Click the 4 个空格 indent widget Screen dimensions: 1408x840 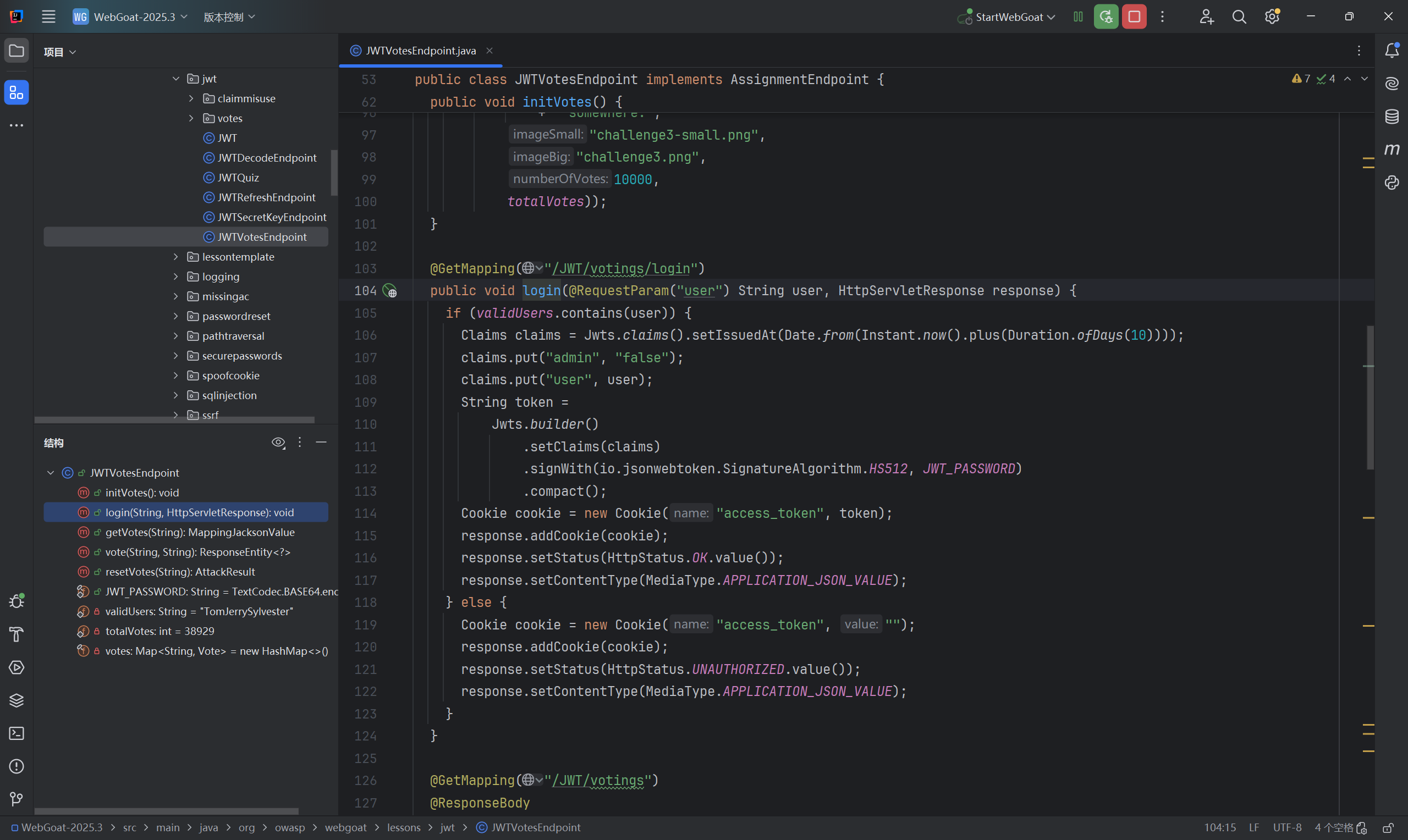(x=1334, y=827)
